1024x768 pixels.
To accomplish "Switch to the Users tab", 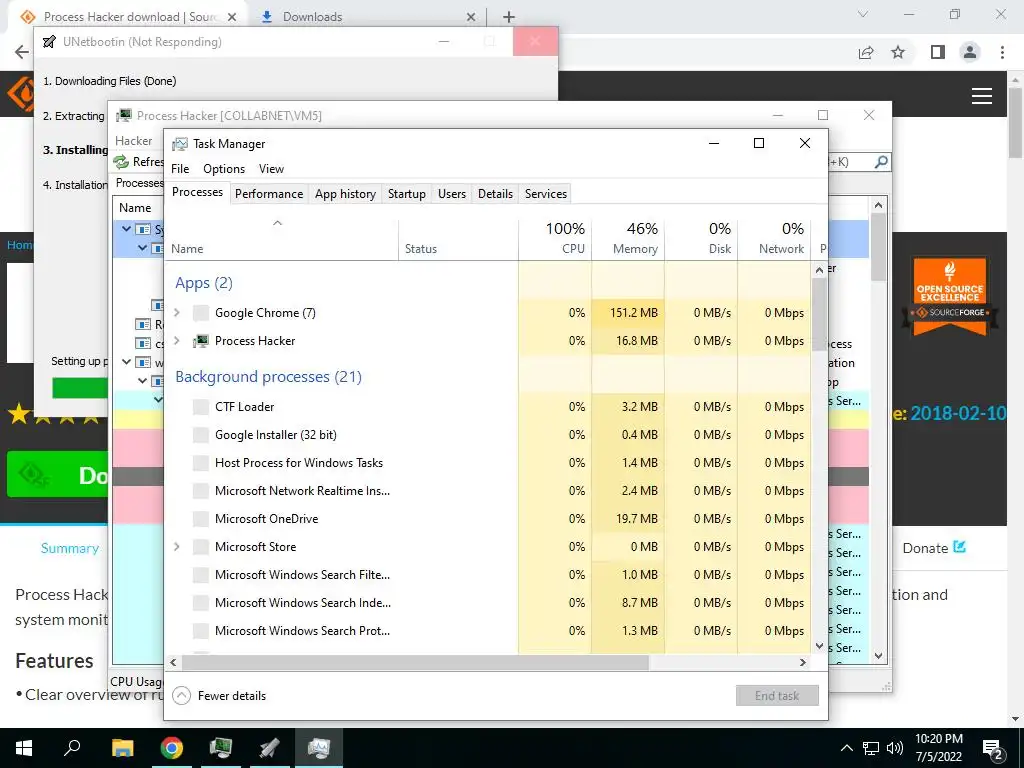I will point(452,194).
